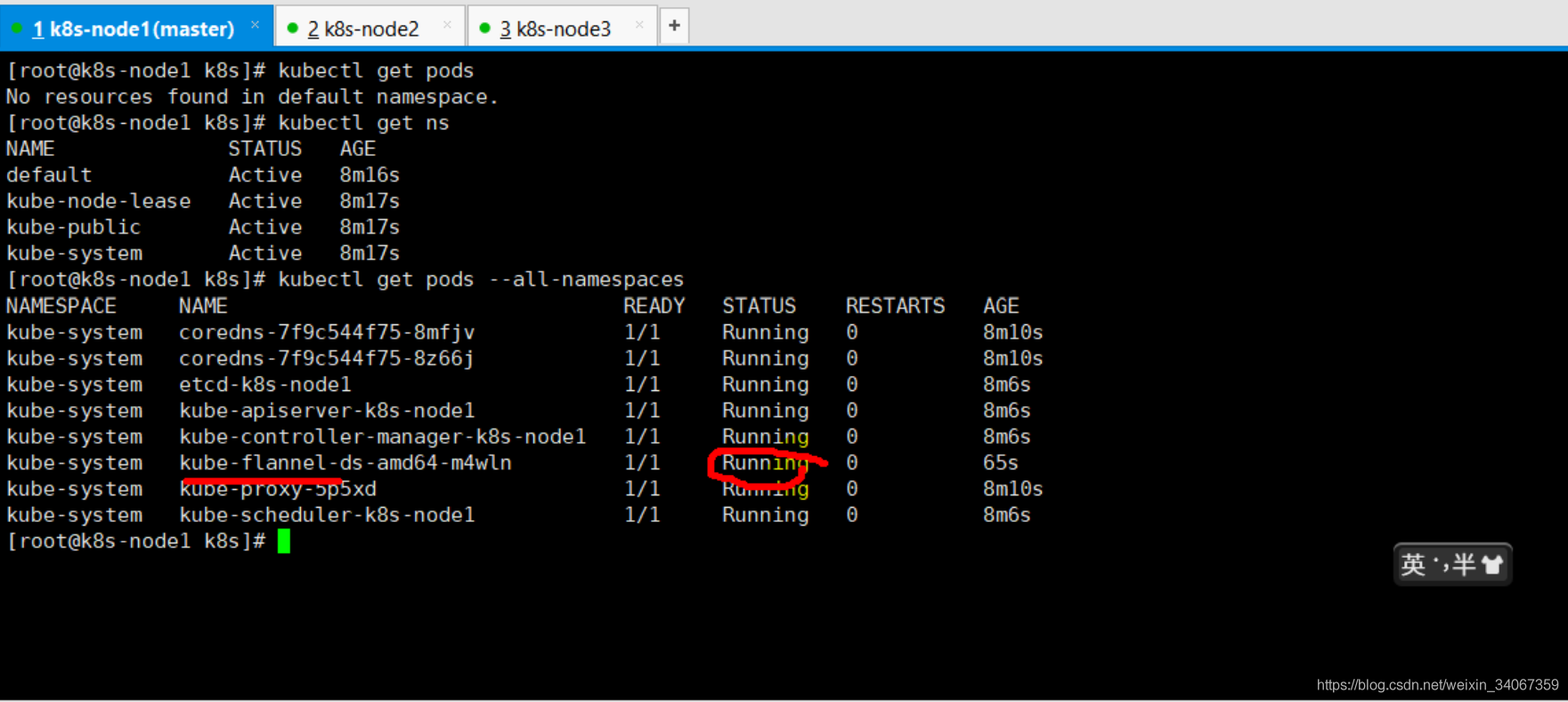Click pod name etcd-k8s-node1

(x=265, y=384)
